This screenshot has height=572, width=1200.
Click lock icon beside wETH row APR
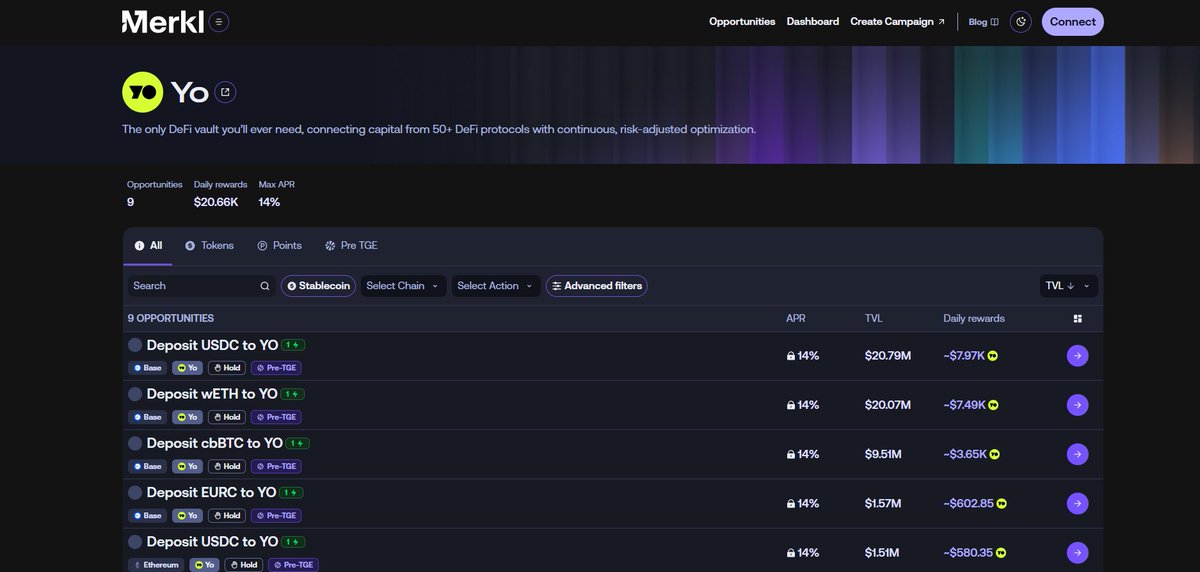tap(791, 405)
